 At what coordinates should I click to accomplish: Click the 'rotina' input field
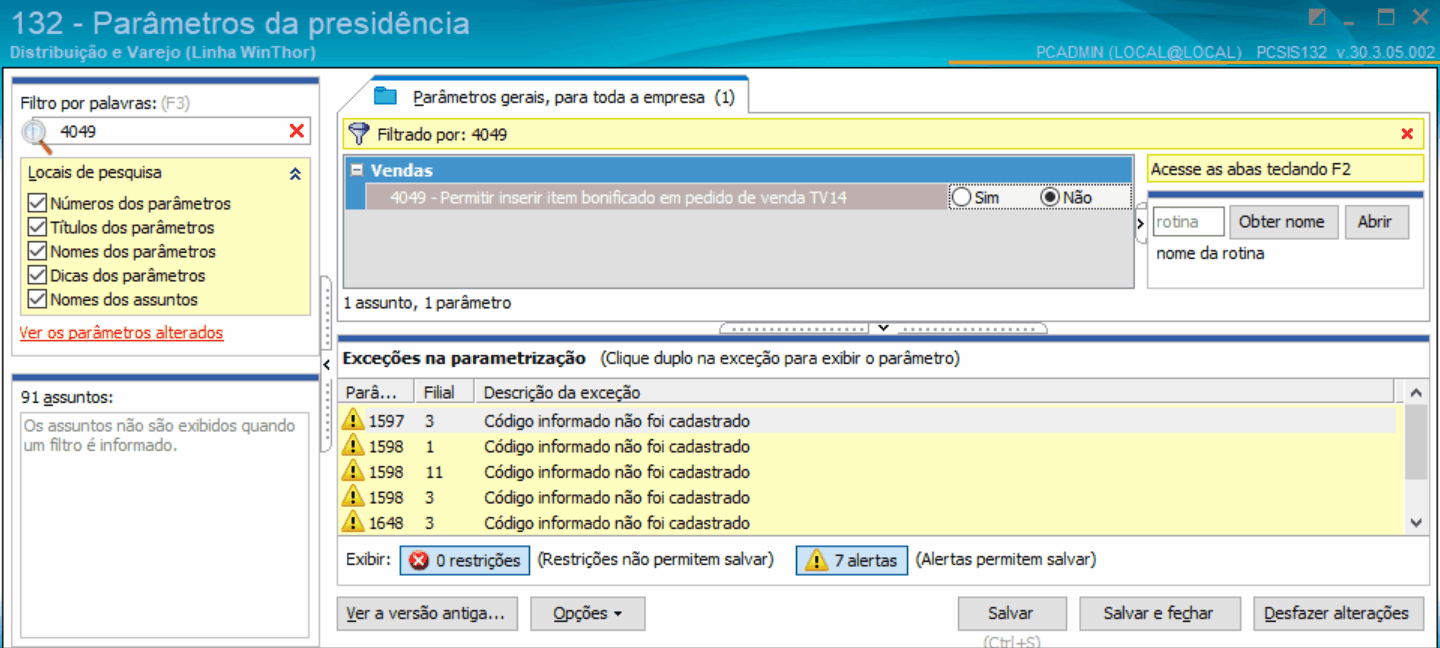click(1189, 222)
